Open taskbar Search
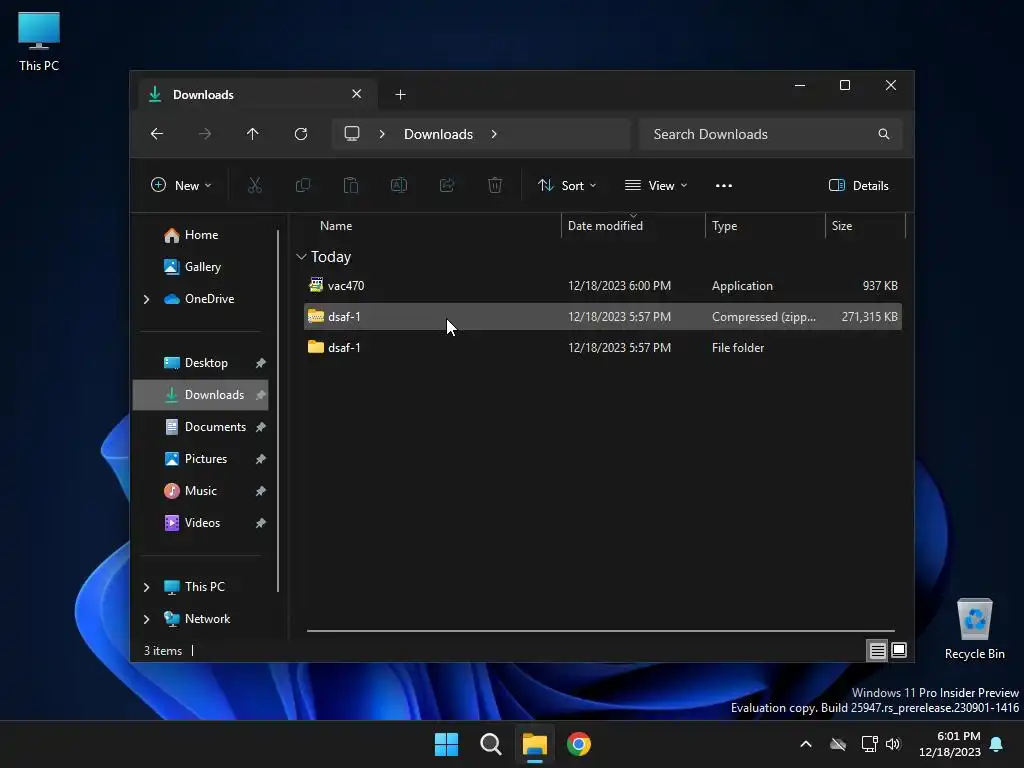Viewport: 1024px width, 768px height. click(490, 744)
